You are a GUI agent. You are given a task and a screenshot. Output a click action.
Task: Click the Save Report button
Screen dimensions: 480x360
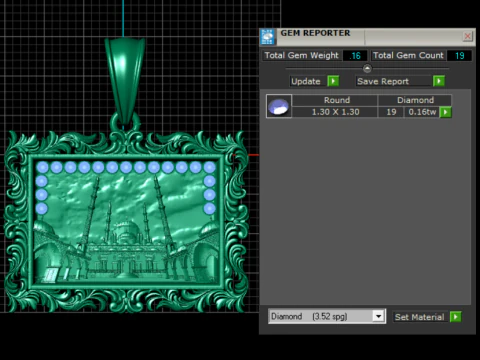click(394, 81)
